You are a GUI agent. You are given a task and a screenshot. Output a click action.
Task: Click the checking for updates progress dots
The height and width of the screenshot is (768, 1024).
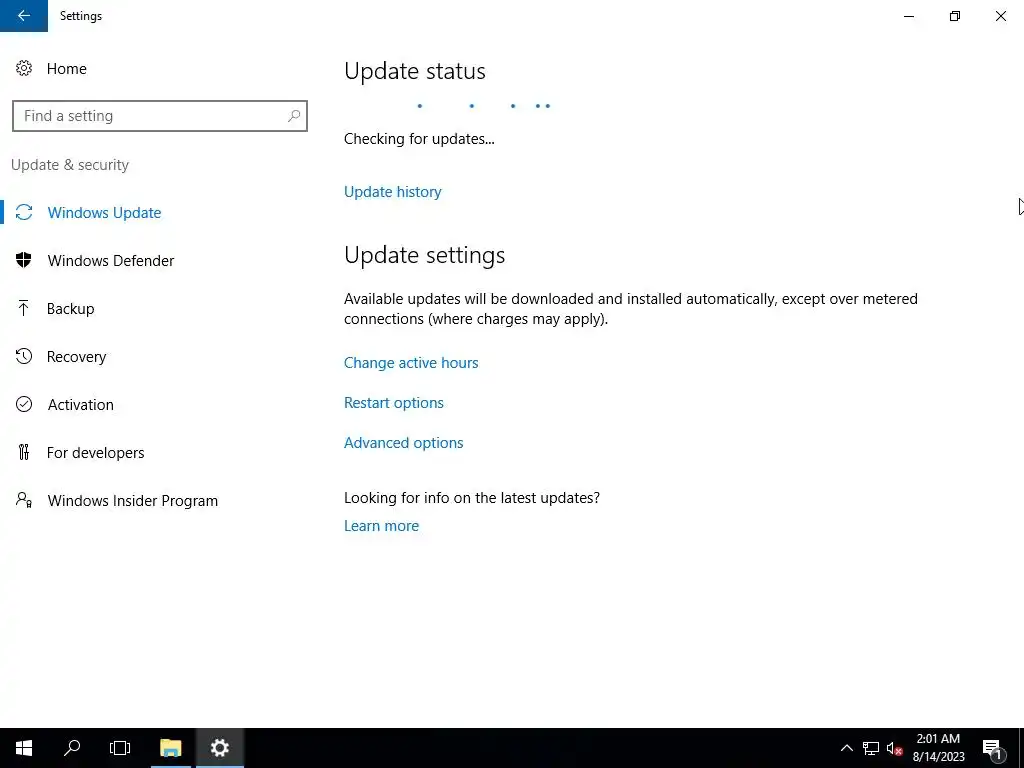coord(483,106)
